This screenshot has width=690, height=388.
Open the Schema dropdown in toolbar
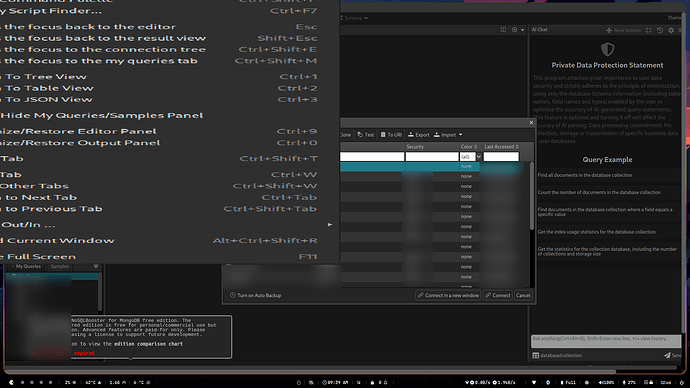pos(355,18)
